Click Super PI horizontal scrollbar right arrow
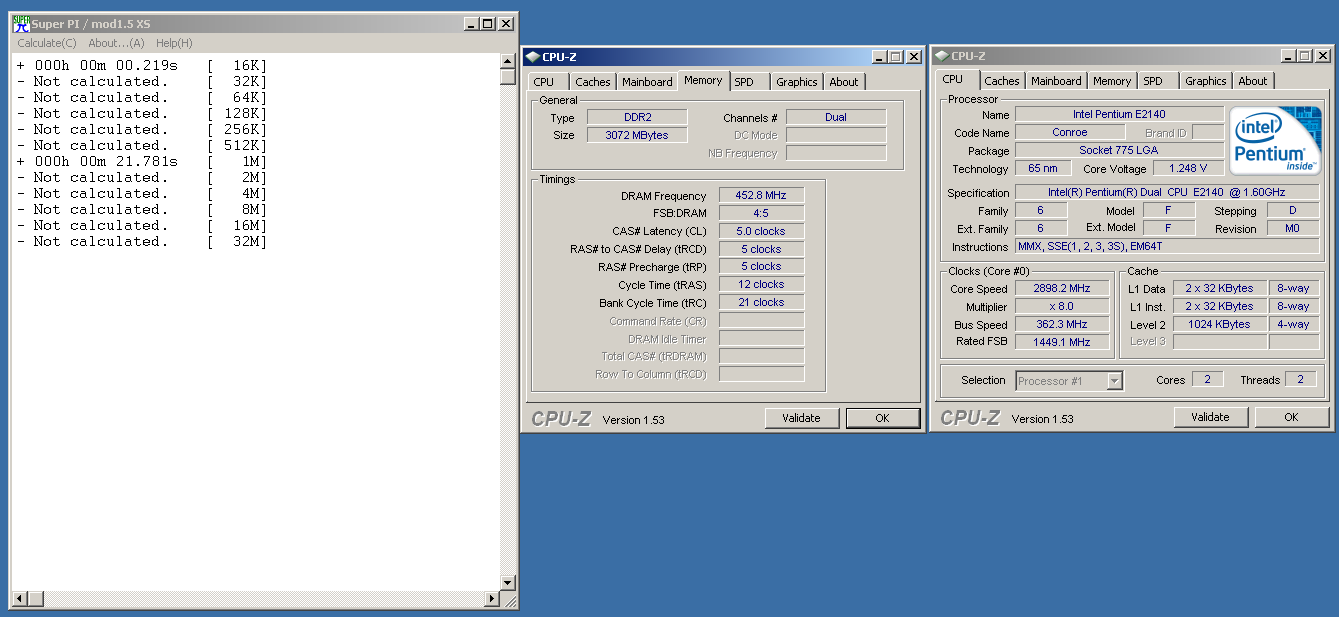This screenshot has width=1339, height=617. click(491, 598)
